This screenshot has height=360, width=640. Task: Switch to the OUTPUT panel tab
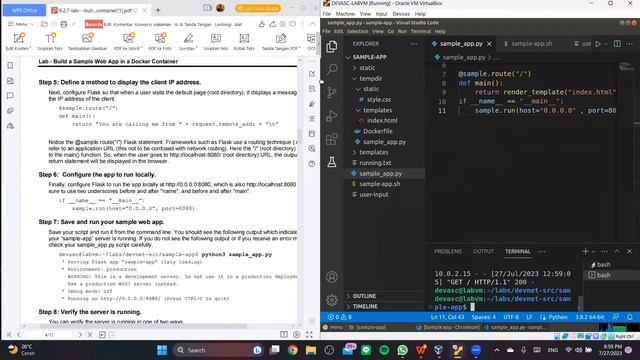(483, 251)
